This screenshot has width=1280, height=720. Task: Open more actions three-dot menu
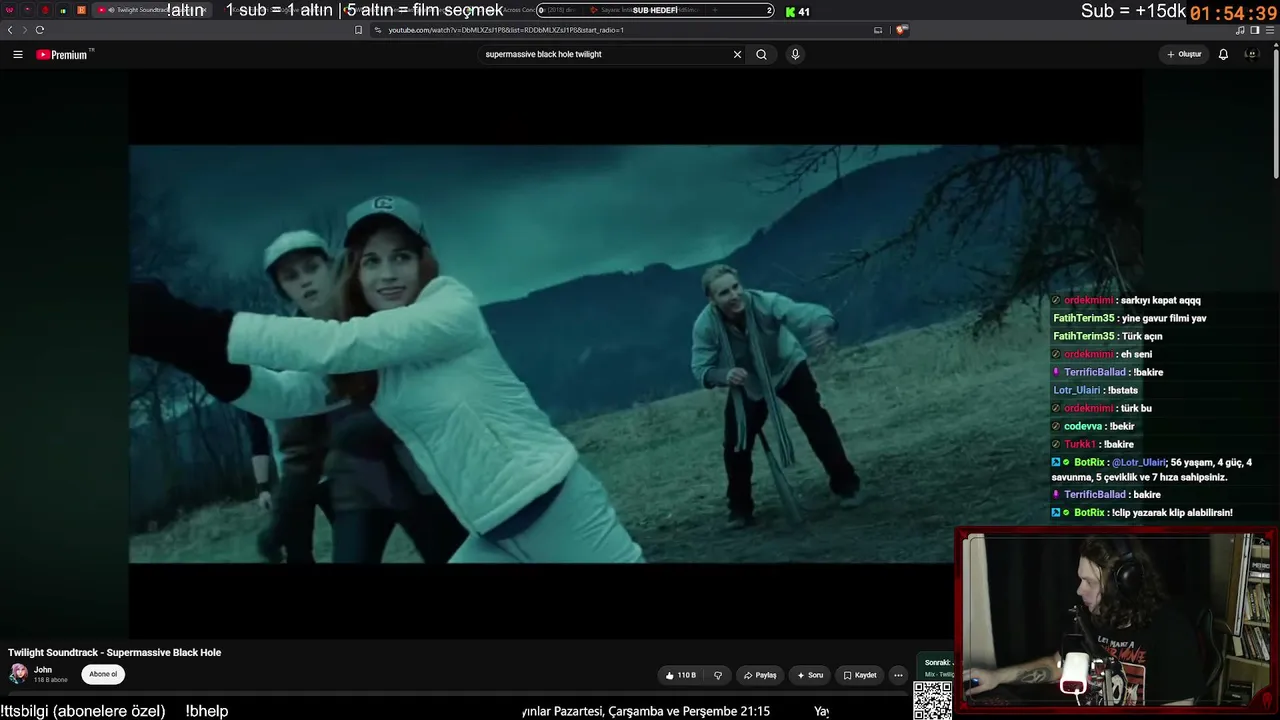point(898,675)
